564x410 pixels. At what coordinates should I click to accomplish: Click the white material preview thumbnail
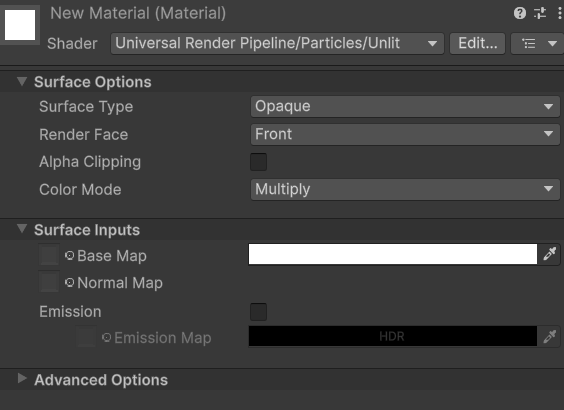(x=20, y=25)
